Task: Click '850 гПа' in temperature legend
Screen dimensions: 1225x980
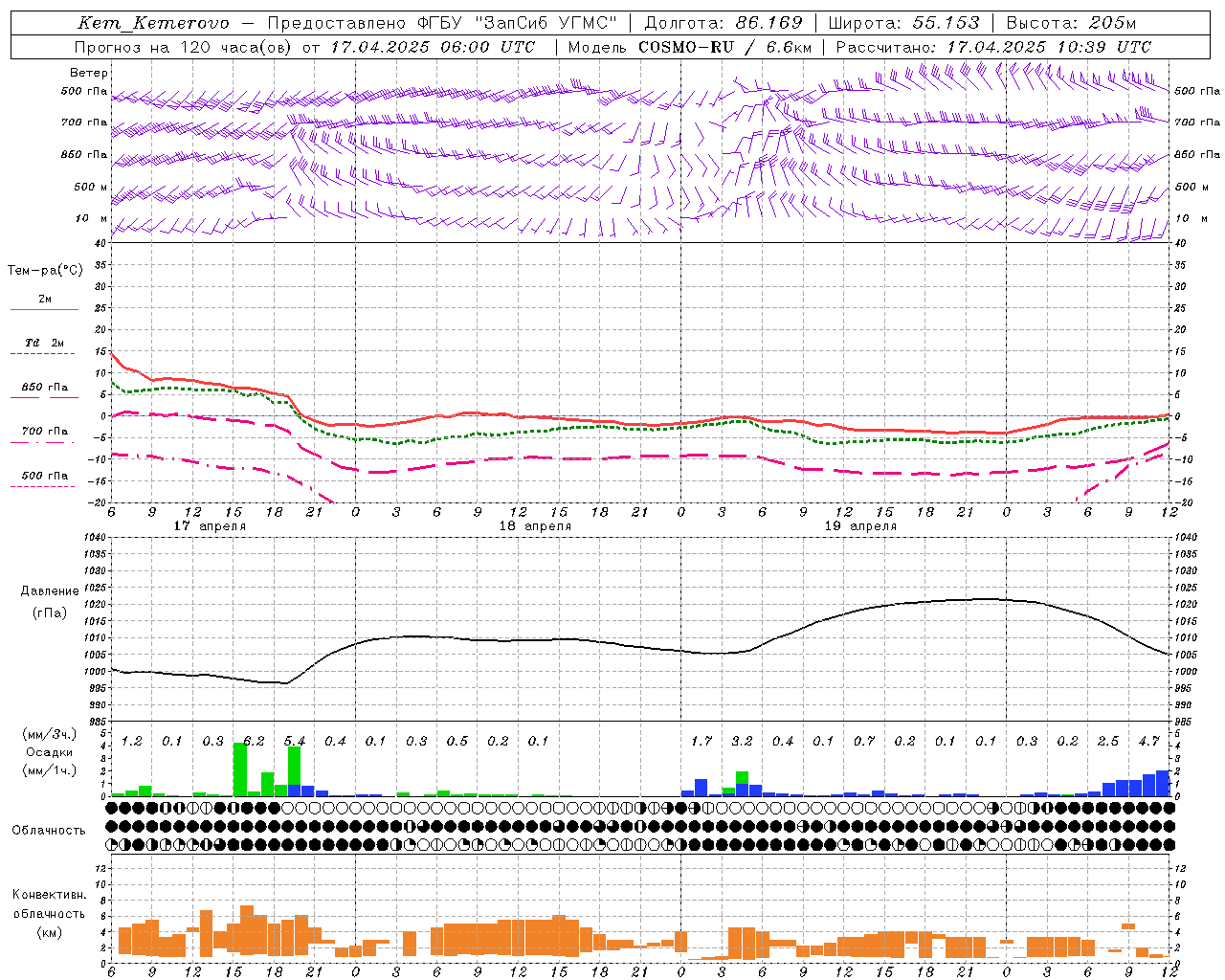Action: [45, 388]
